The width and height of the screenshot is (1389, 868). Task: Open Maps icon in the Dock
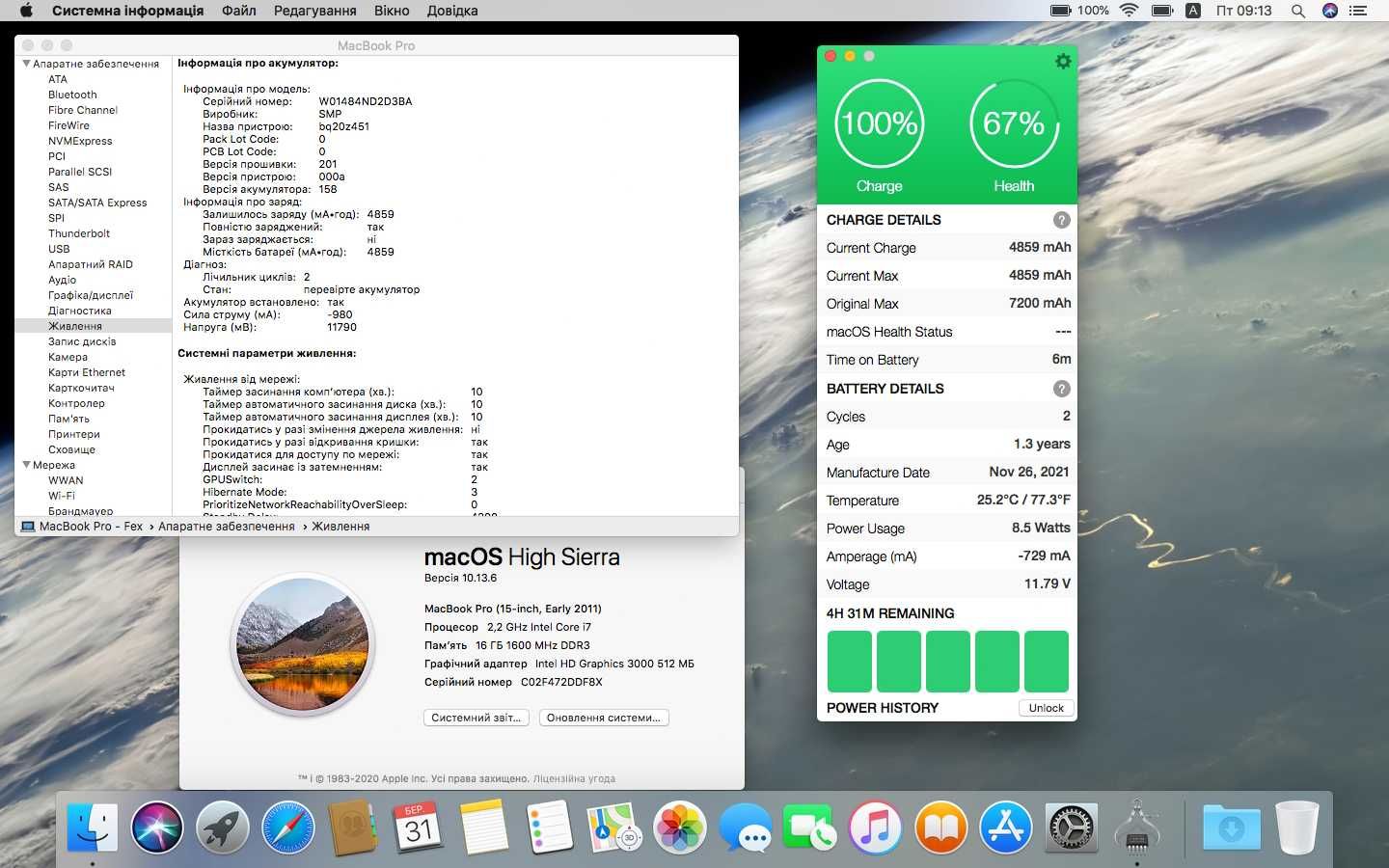[614, 827]
